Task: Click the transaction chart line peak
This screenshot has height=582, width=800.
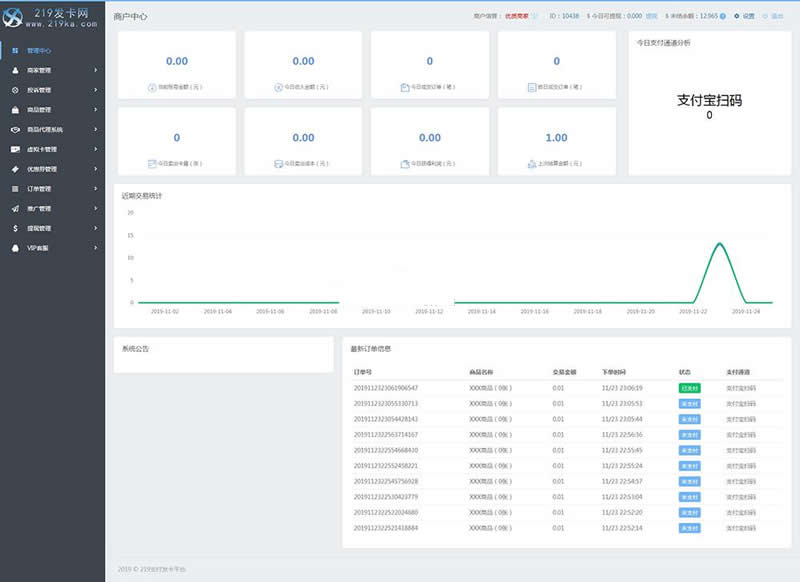Action: (x=718, y=242)
